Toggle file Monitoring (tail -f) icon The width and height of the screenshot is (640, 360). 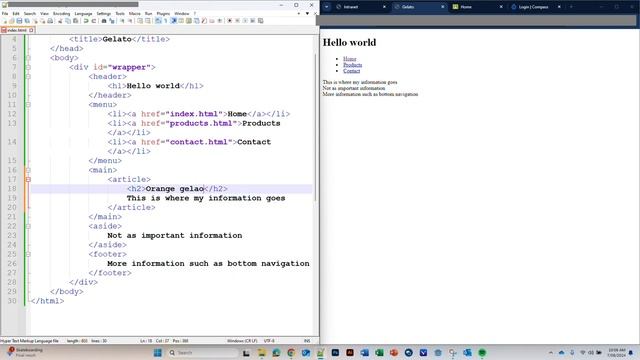[220, 21]
